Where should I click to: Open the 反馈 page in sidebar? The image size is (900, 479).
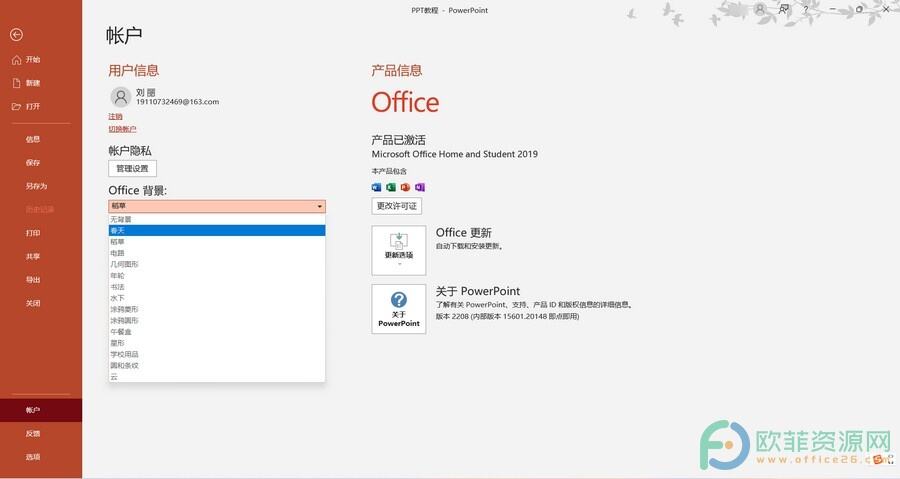click(x=41, y=434)
